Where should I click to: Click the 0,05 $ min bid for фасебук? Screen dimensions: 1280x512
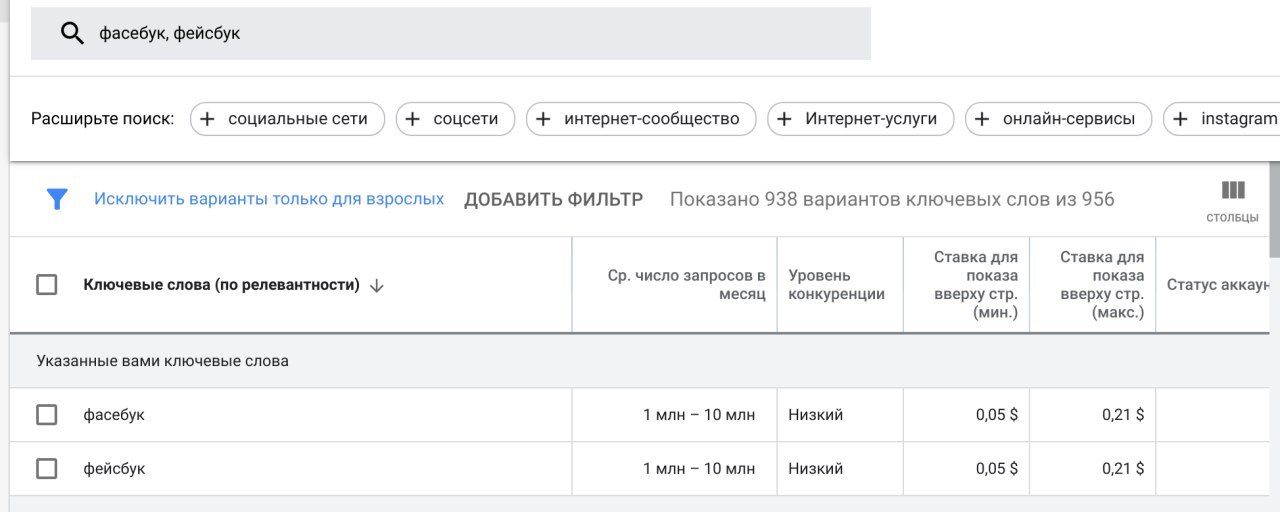tap(997, 415)
